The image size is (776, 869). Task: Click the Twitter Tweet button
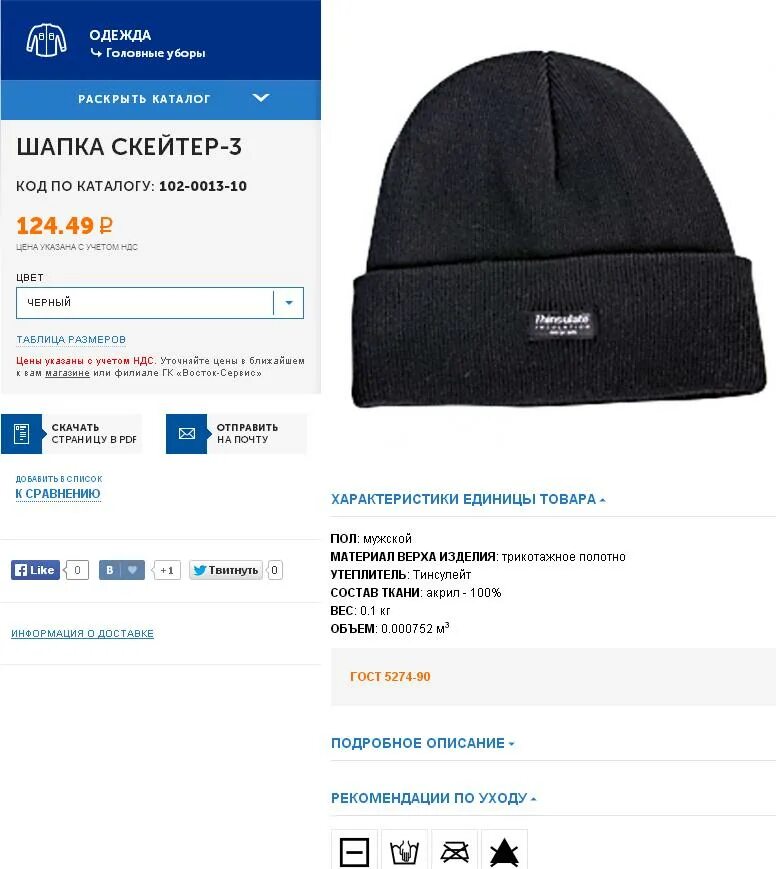coord(226,570)
